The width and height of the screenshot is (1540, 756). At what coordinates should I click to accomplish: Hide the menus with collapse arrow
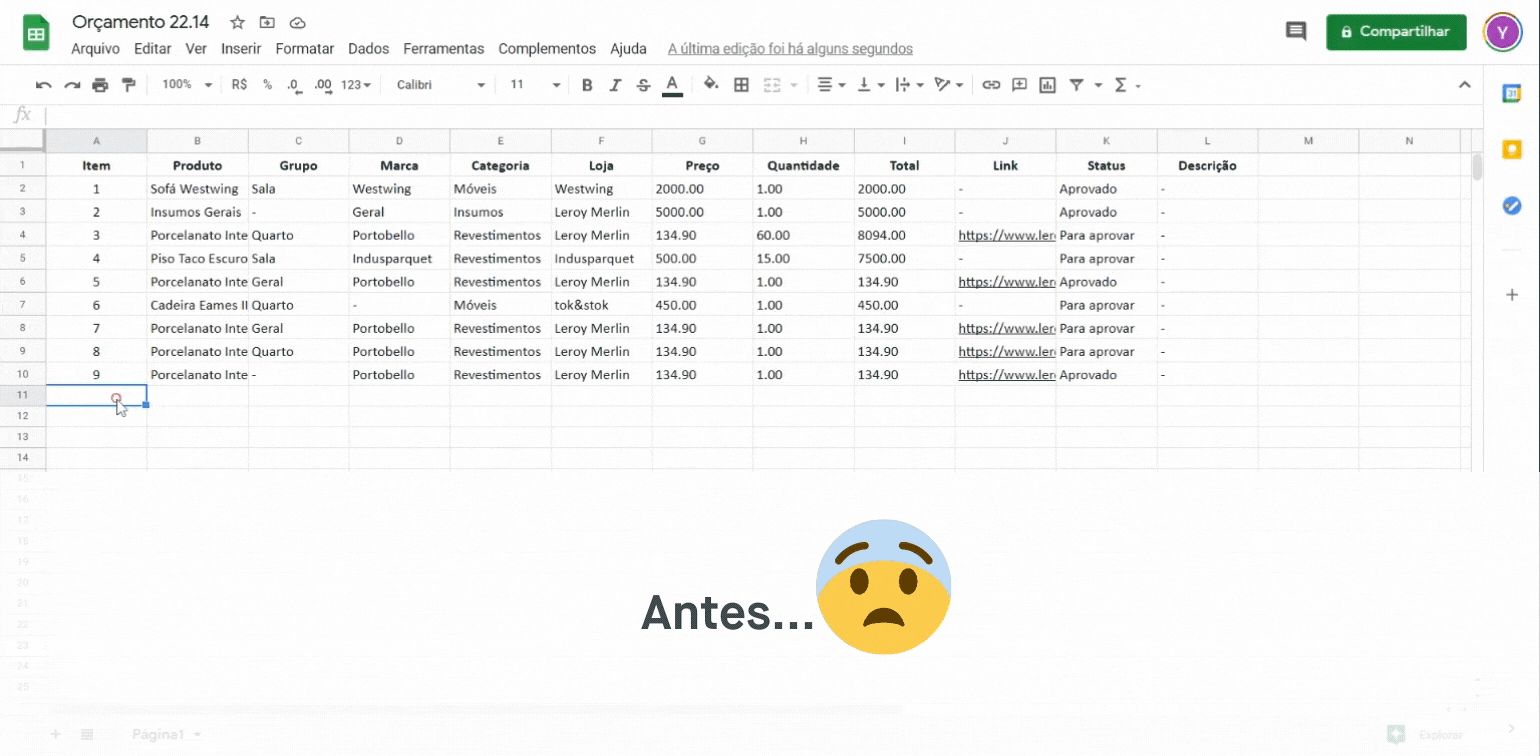click(x=1465, y=85)
